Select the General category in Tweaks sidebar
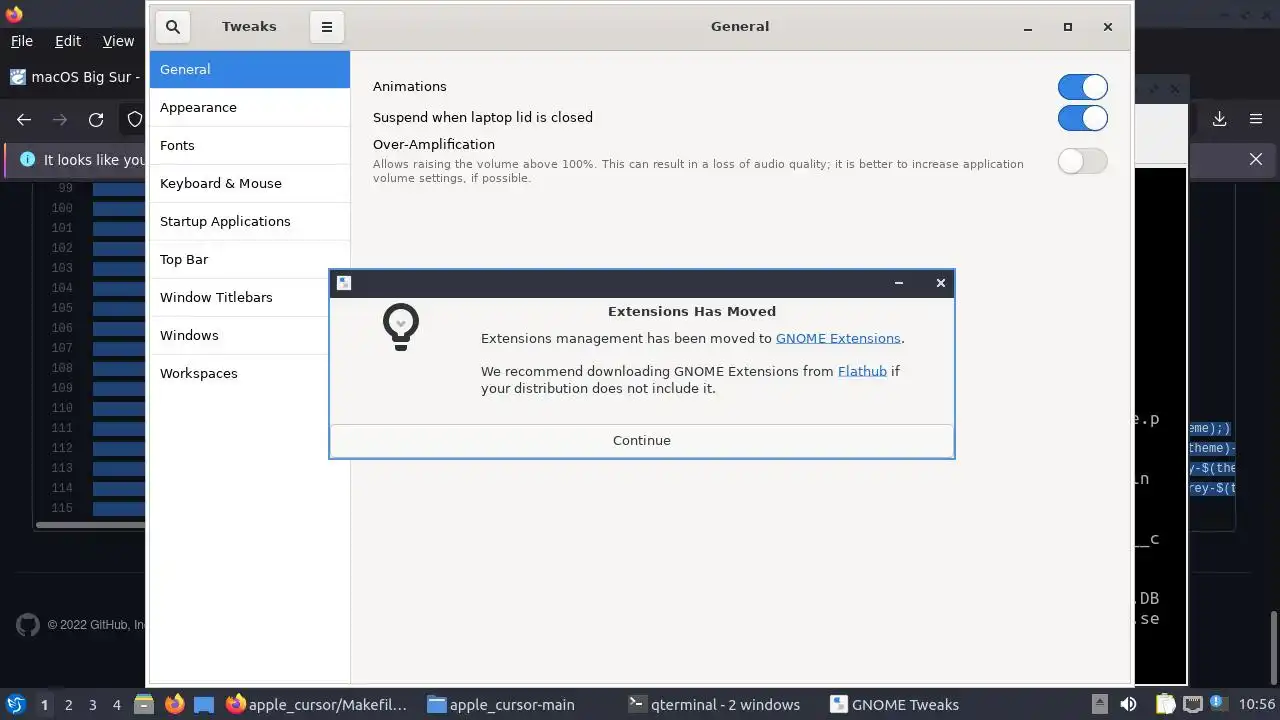 pos(250,69)
